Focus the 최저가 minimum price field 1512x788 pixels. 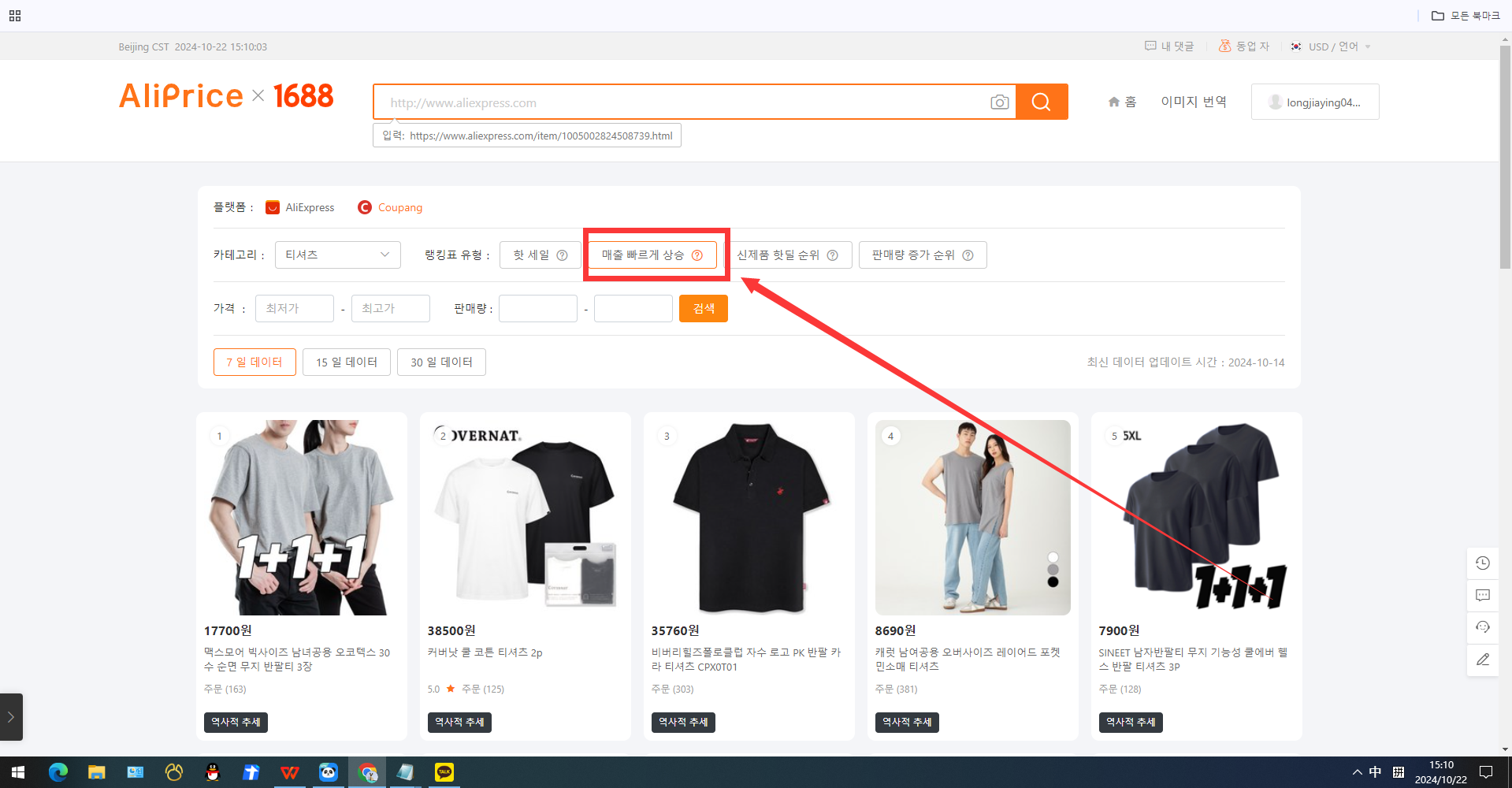coord(295,308)
